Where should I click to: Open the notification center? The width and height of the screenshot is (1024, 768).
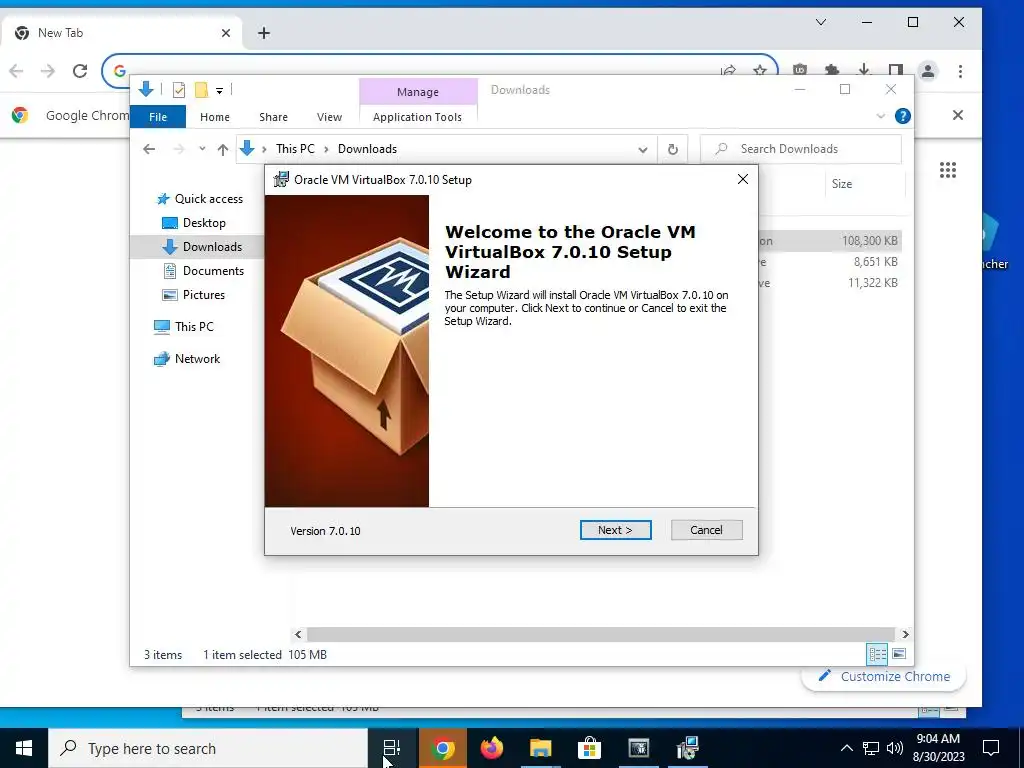pos(991,748)
